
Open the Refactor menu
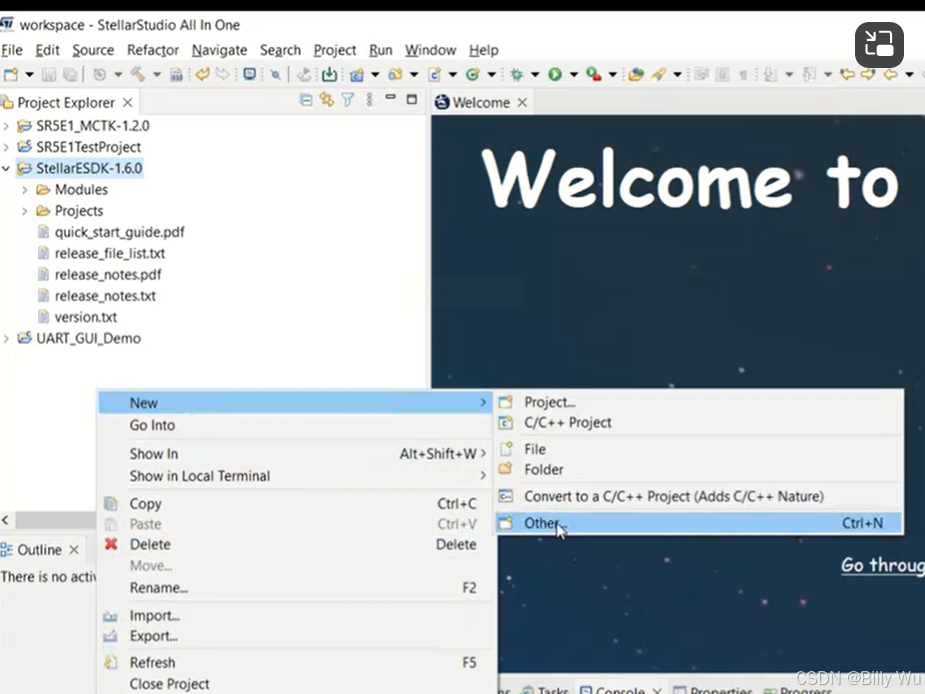tap(152, 50)
